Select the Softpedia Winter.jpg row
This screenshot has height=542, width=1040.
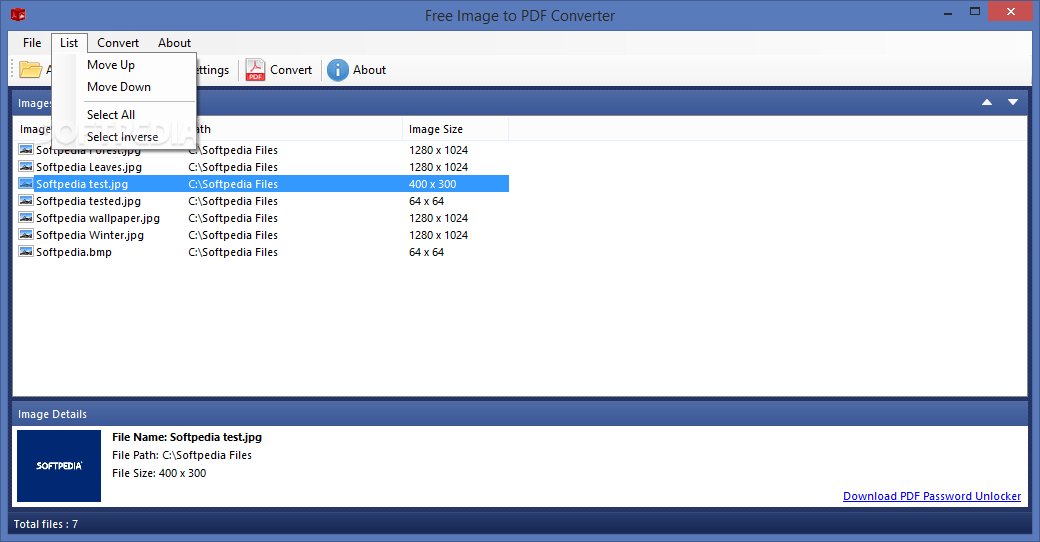[x=263, y=235]
